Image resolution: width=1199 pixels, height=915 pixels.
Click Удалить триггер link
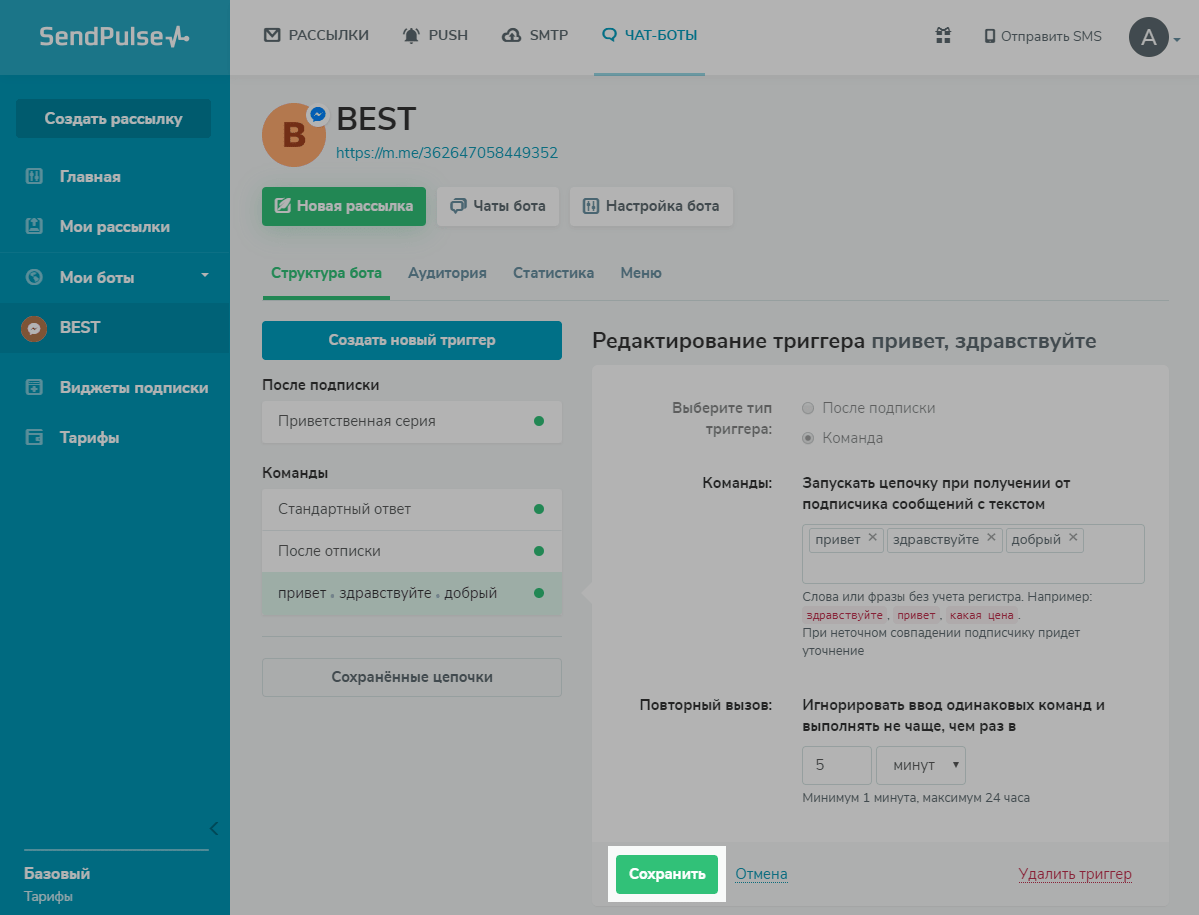click(x=1074, y=874)
